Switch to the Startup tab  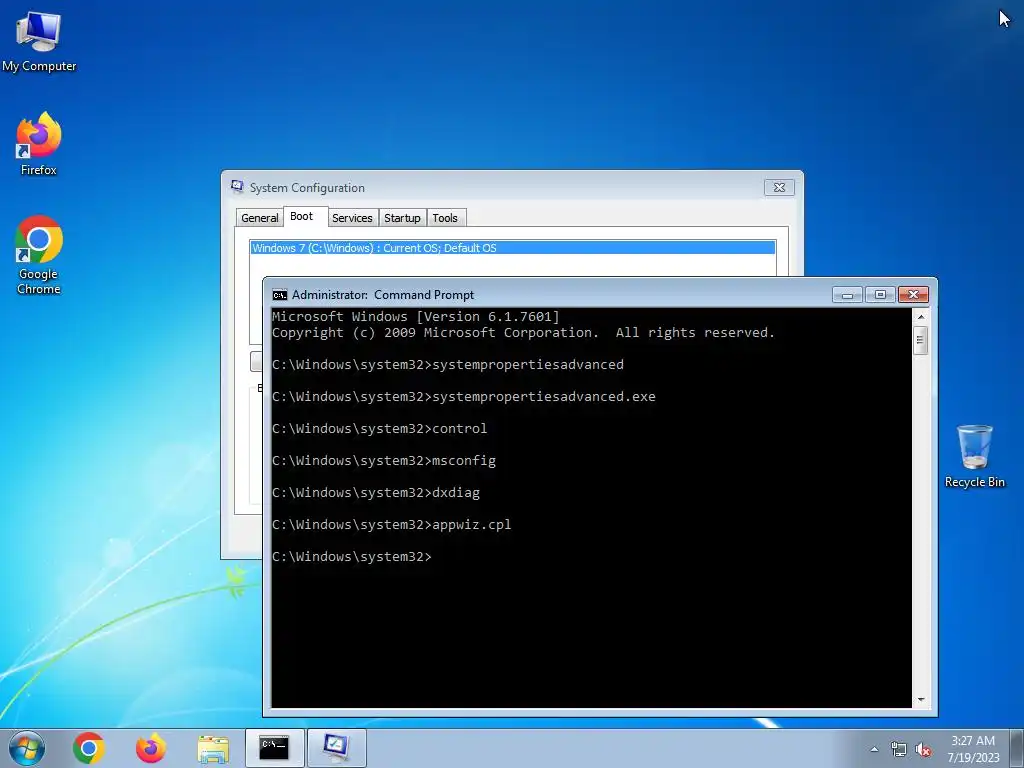tap(402, 218)
